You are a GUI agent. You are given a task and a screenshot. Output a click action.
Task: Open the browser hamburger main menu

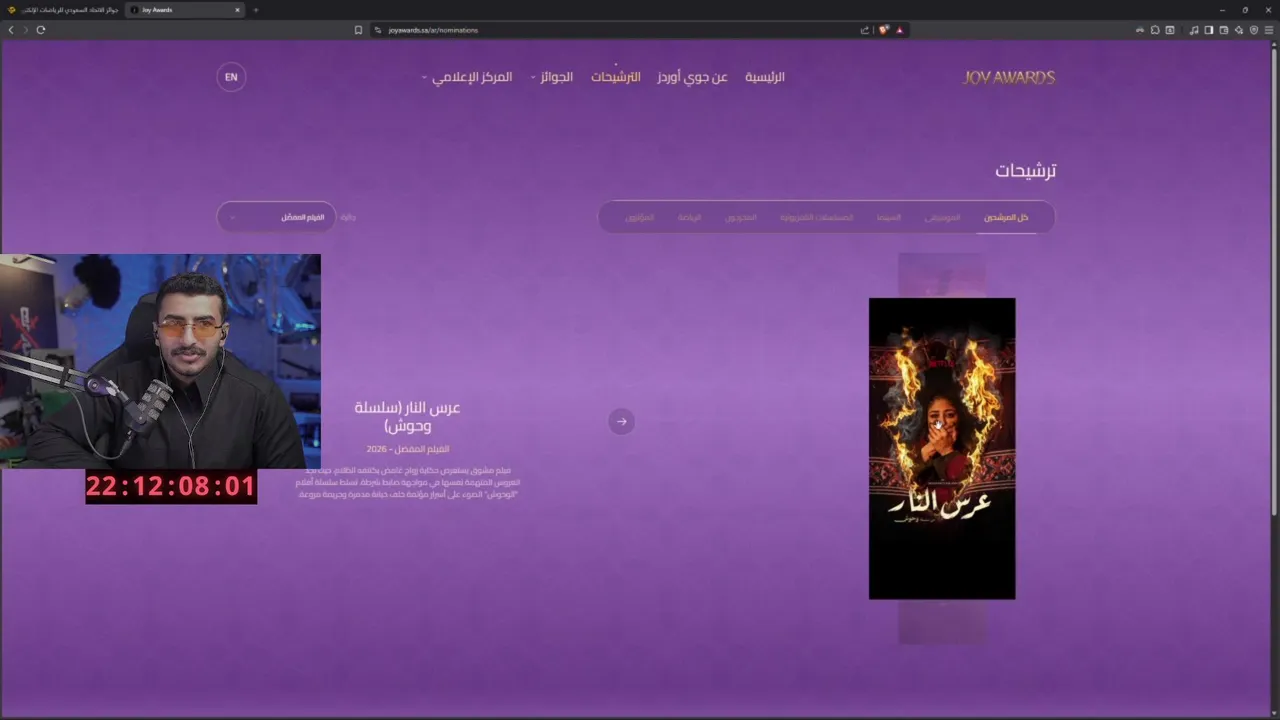(x=1269, y=30)
